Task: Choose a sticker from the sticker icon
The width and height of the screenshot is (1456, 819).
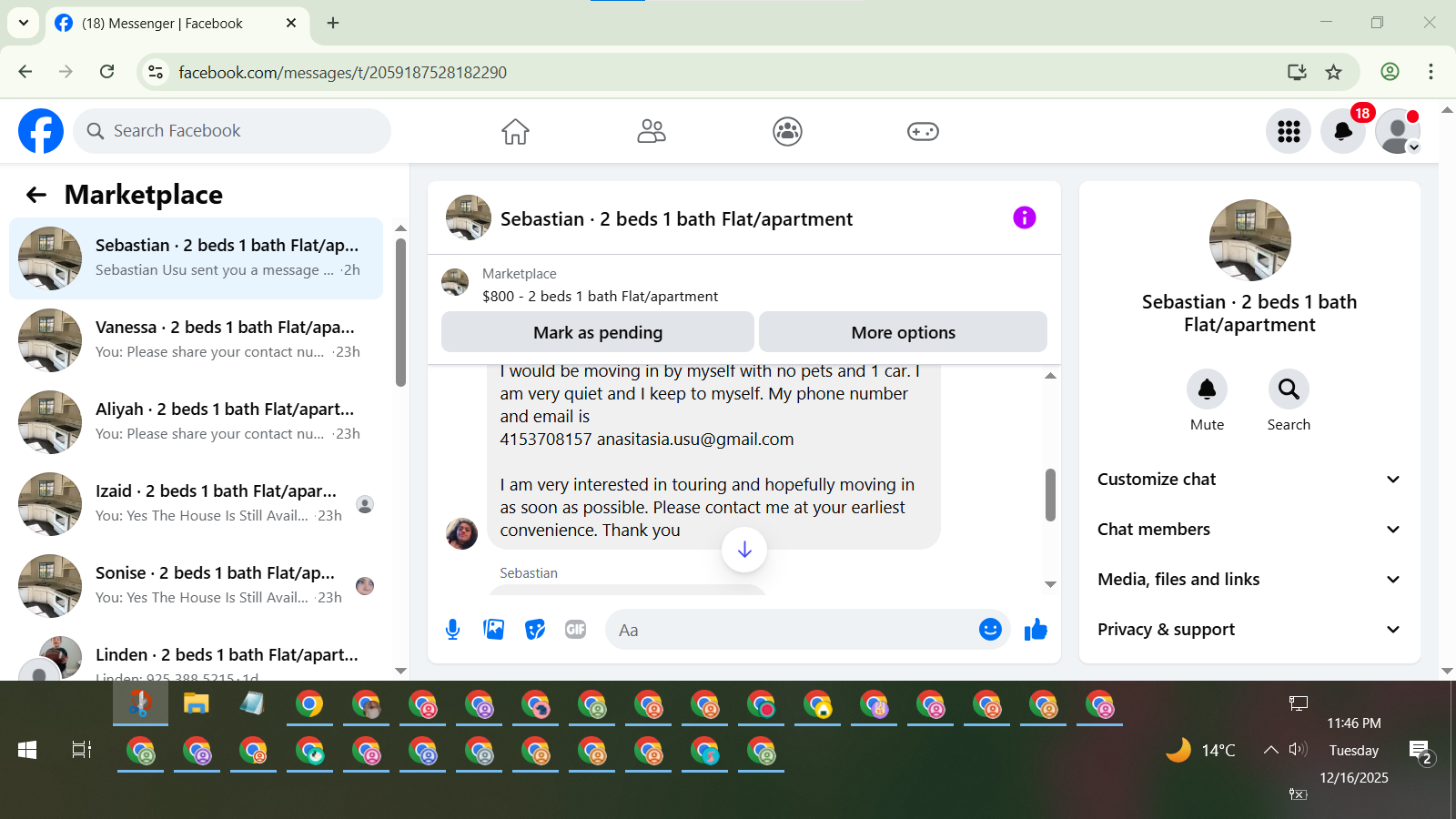Action: [535, 630]
